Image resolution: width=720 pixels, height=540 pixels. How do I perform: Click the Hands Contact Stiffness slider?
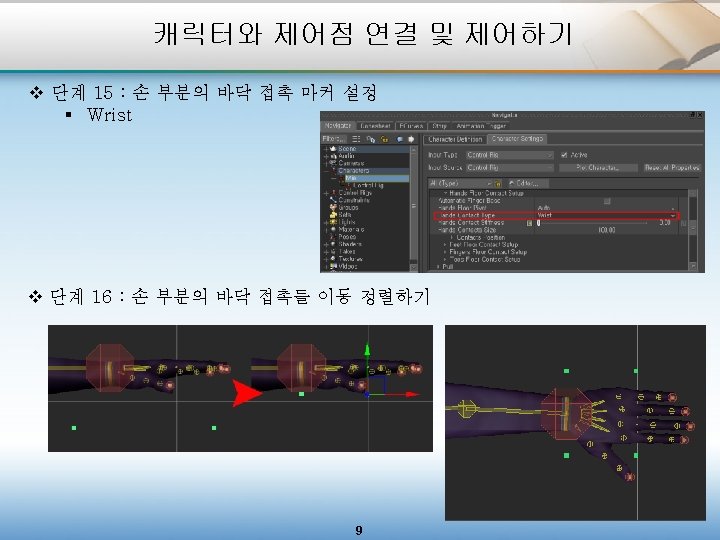pos(592,223)
